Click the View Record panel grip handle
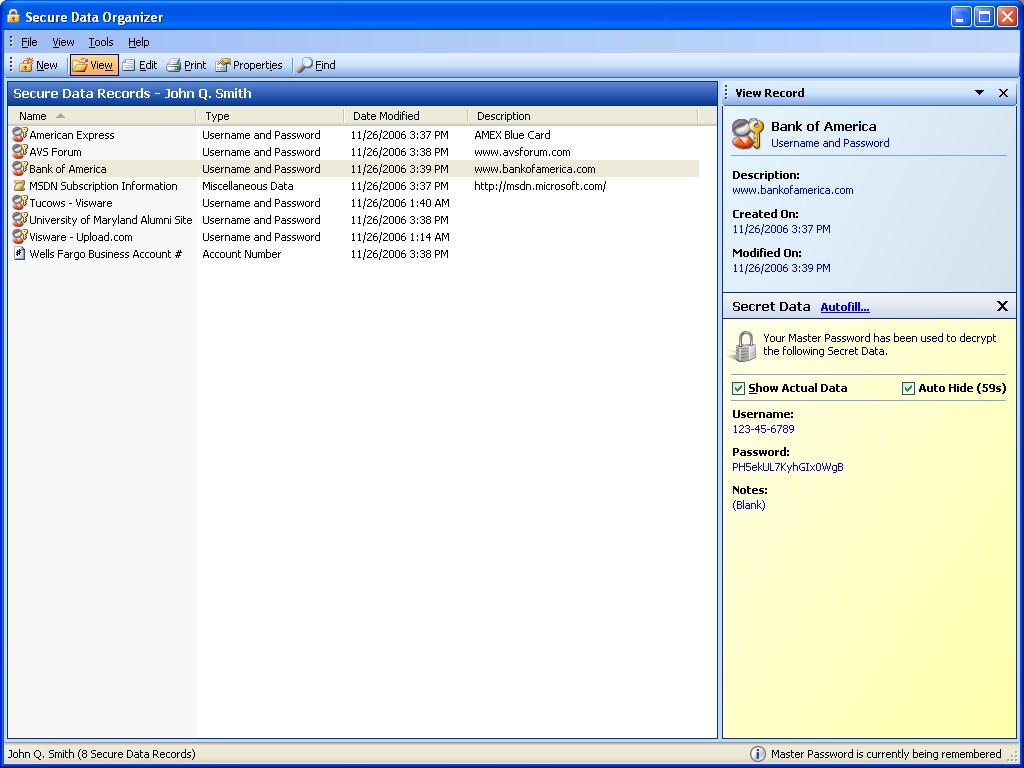This screenshot has height=768, width=1024. tap(726, 93)
